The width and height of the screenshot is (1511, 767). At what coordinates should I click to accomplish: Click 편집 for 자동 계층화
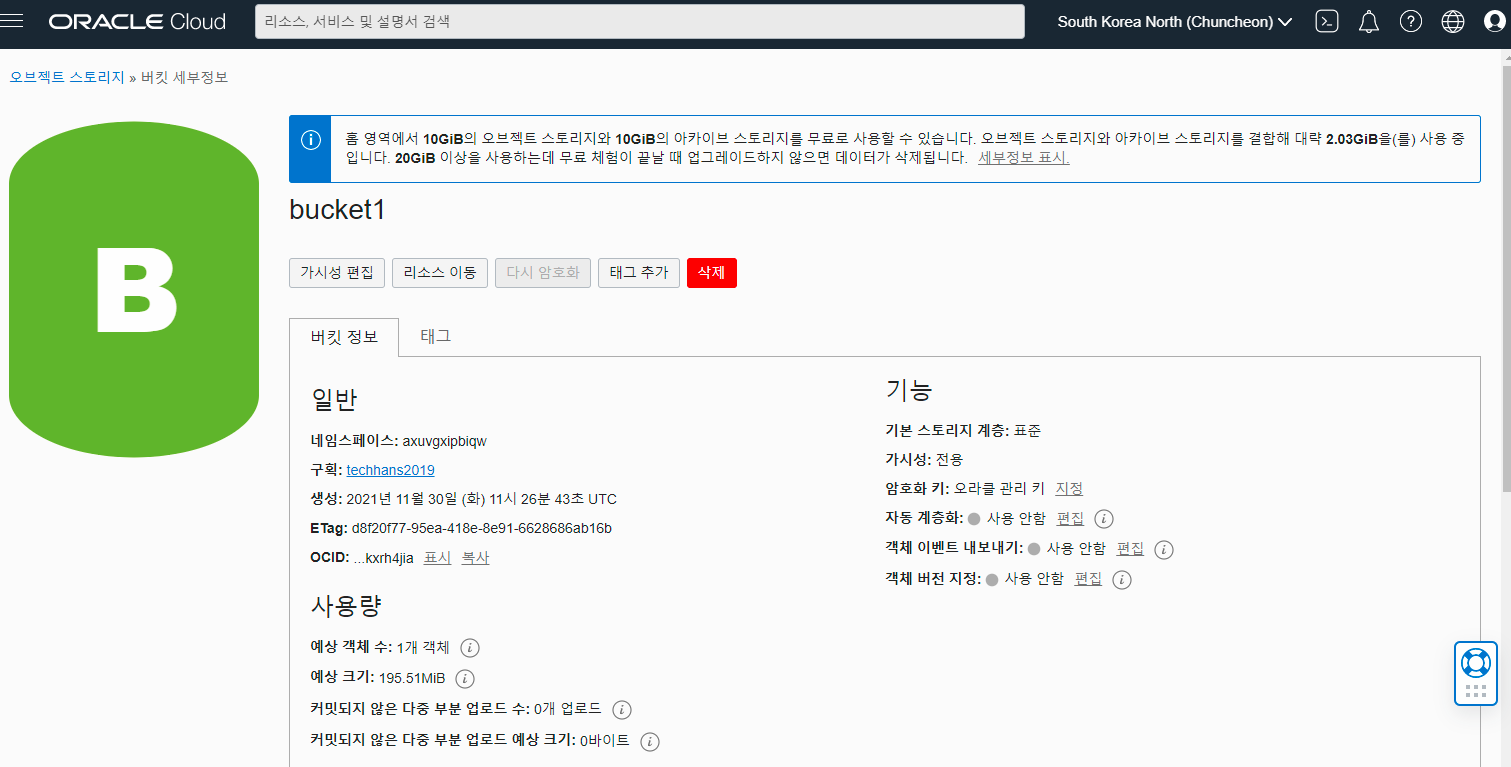[x=1071, y=519]
